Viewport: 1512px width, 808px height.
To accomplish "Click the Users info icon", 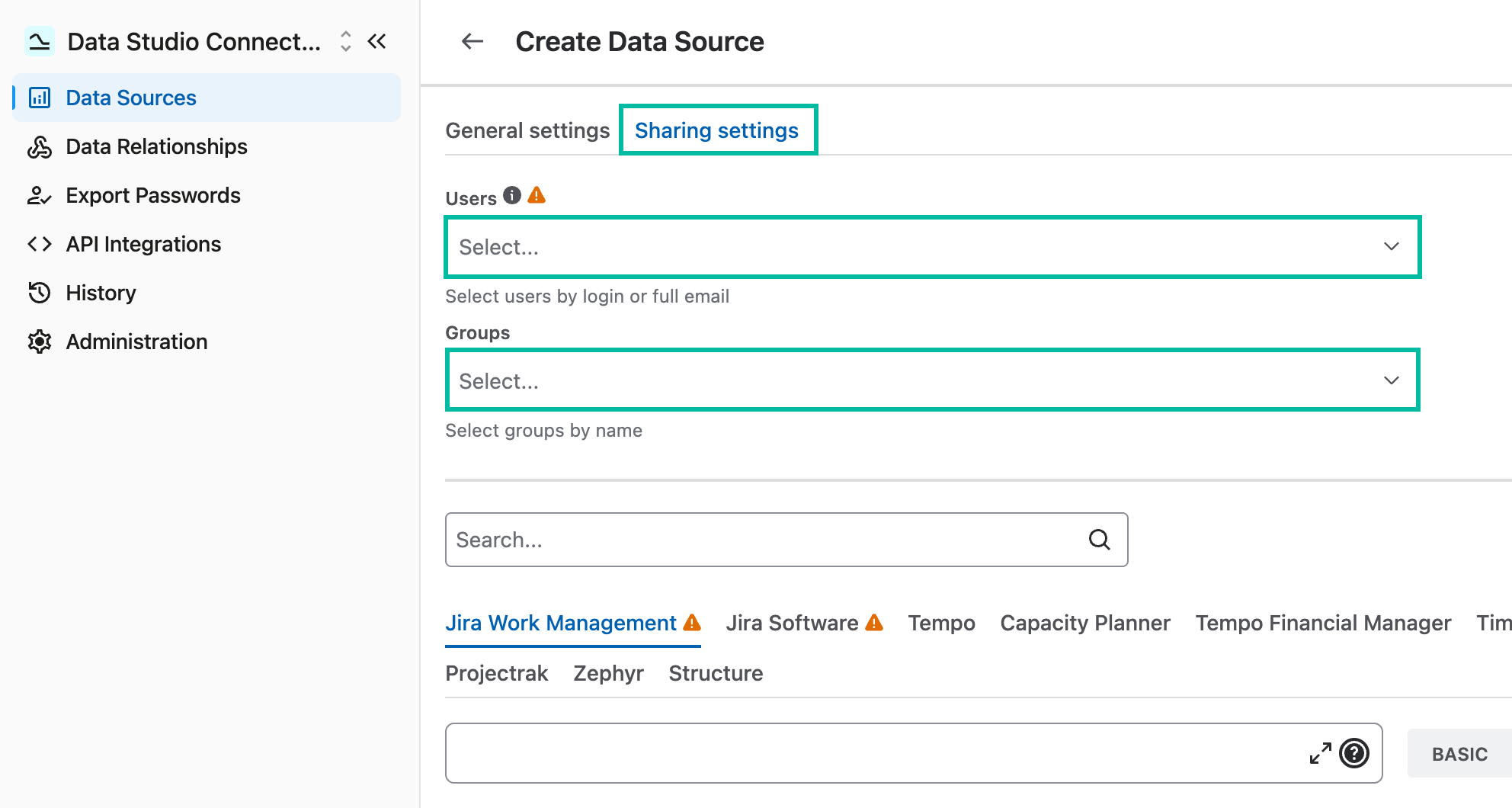I will pyautogui.click(x=512, y=196).
